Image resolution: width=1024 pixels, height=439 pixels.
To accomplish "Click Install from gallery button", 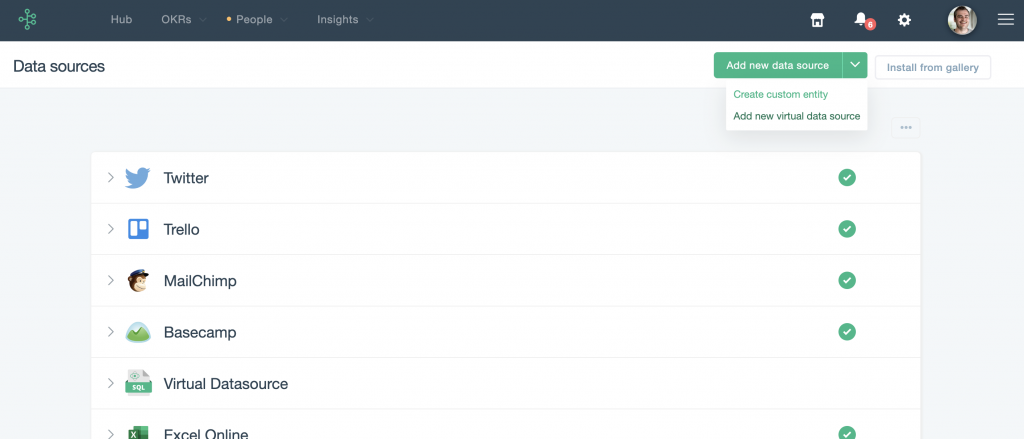I will click(x=933, y=67).
